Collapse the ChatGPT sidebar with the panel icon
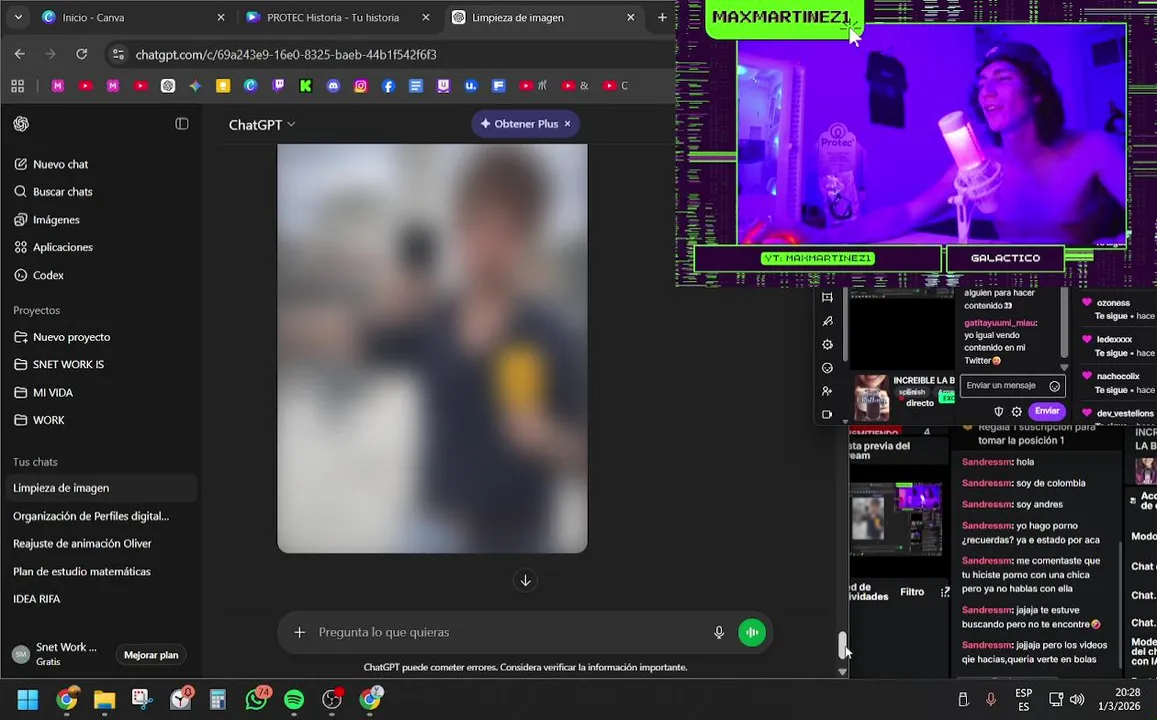1157x720 pixels. pos(182,124)
